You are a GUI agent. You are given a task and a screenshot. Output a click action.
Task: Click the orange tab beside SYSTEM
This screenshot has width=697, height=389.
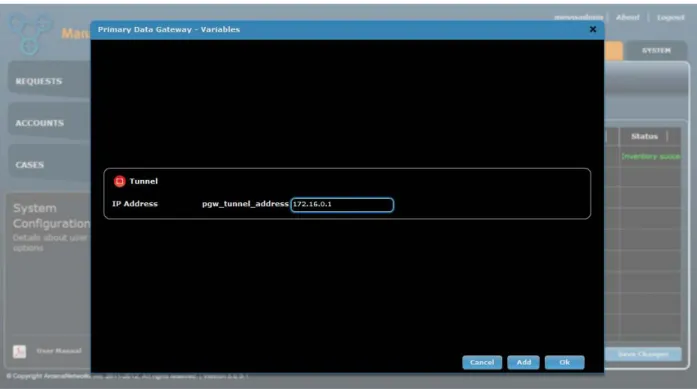(x=614, y=51)
